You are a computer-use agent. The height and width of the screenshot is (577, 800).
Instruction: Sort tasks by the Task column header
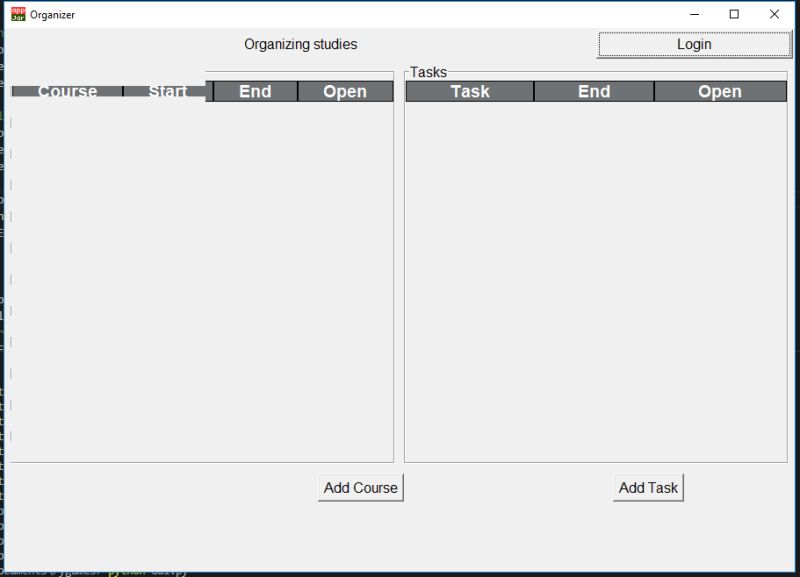pyautogui.click(x=469, y=91)
